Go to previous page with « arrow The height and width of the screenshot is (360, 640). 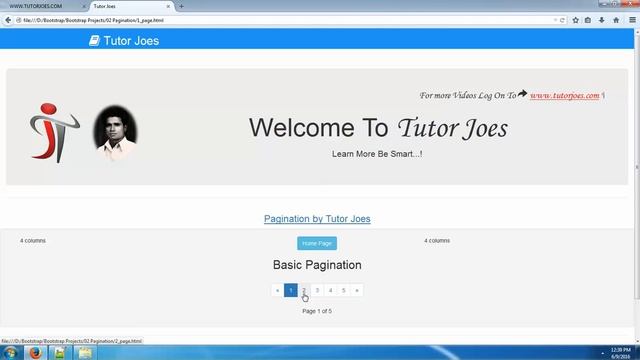pos(278,290)
